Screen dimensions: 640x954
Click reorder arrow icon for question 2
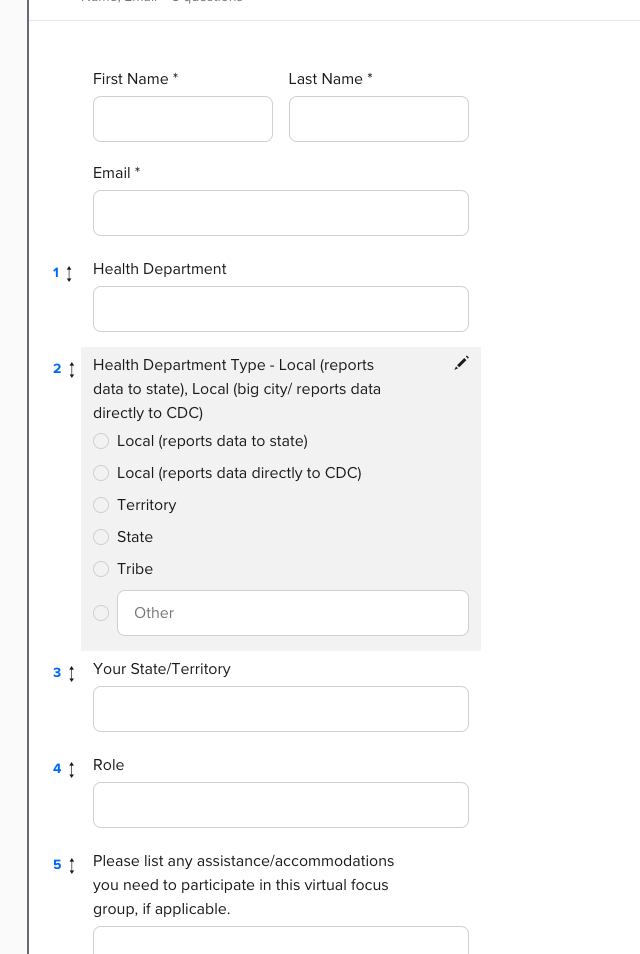click(x=71, y=369)
